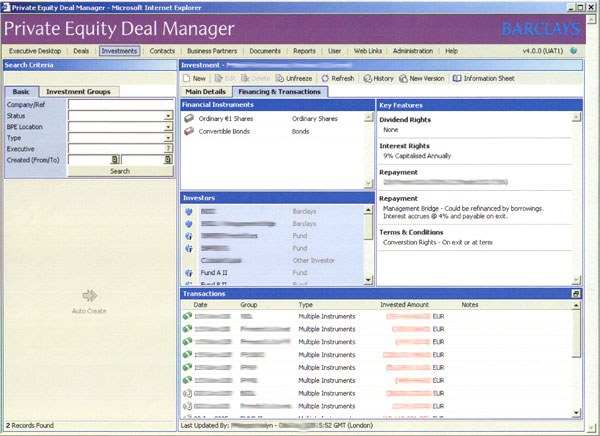Open the Created From date calendar icon
Viewport: 600px width, 436px height.
pos(115,160)
